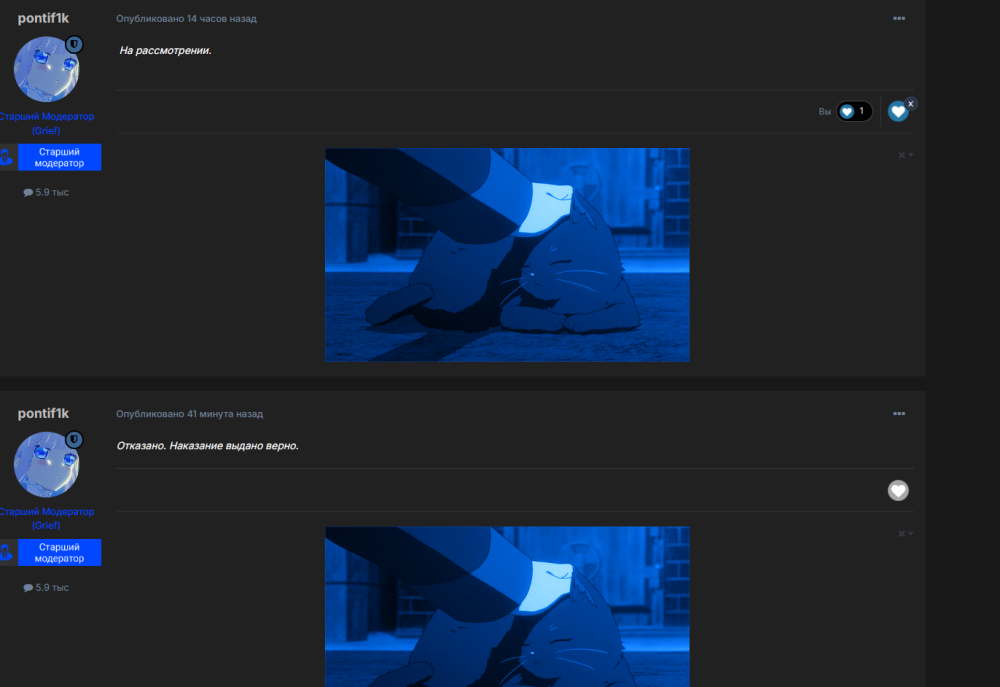View the heart reaction count '1' on first post
This screenshot has height=687, width=1000.
854,111
